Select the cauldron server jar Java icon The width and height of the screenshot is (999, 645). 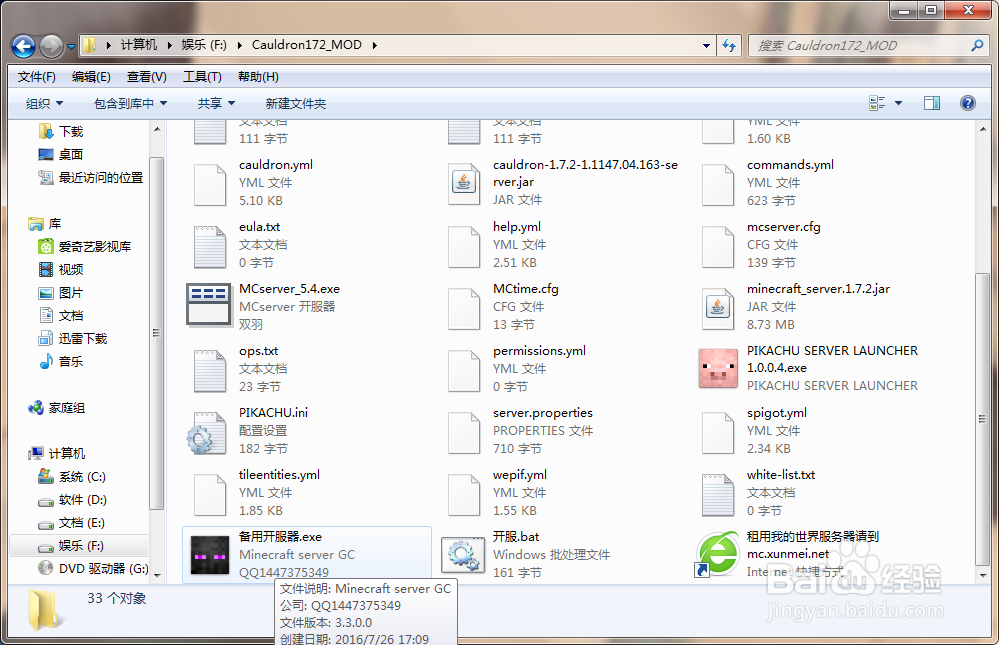[x=464, y=182]
